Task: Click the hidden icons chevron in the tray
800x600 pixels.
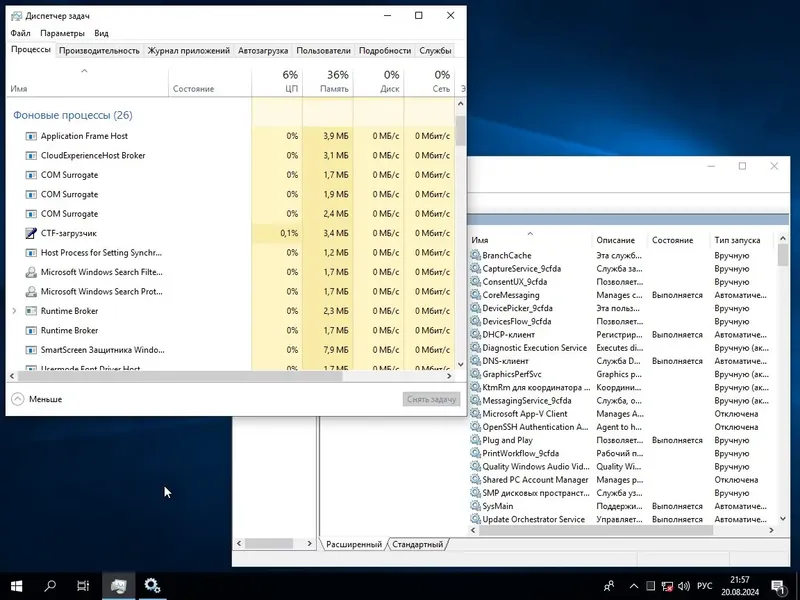Action: pyautogui.click(x=634, y=588)
